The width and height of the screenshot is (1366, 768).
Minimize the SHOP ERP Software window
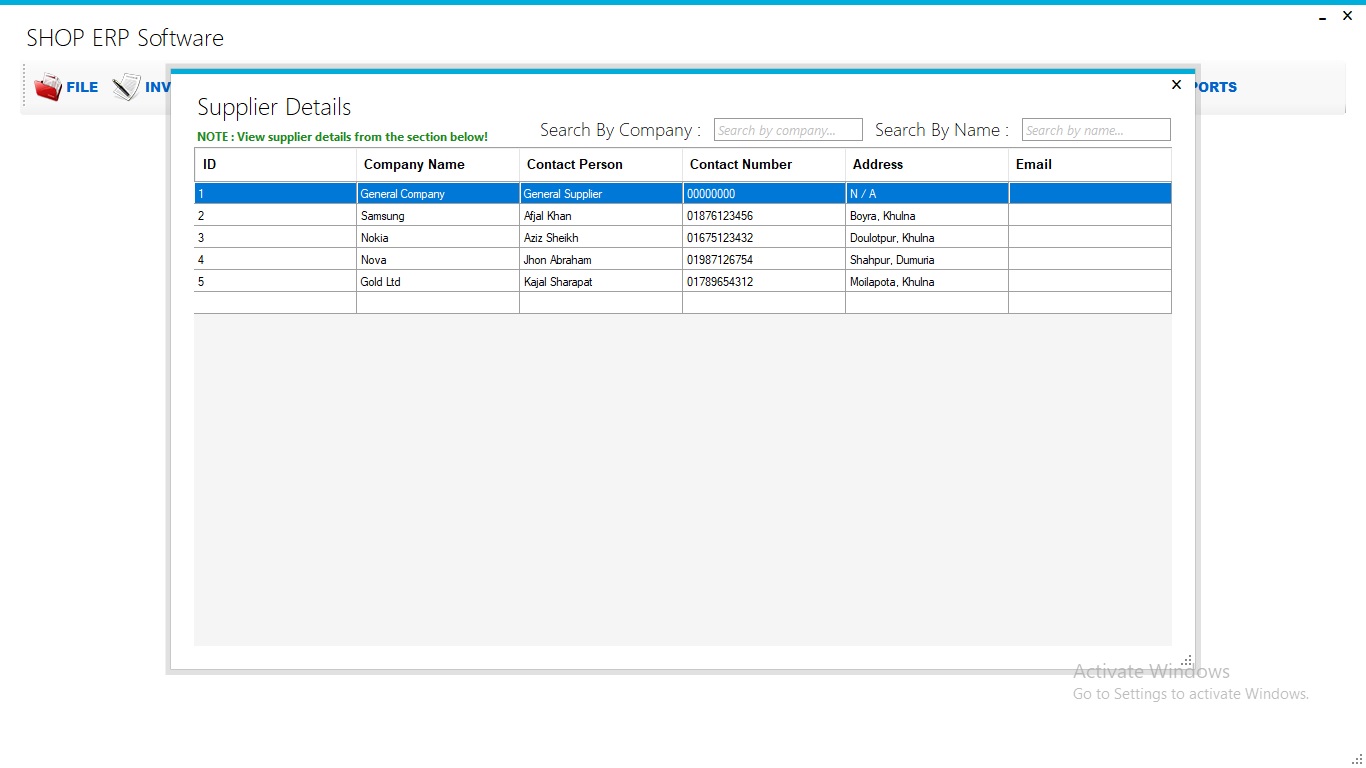point(1322,16)
